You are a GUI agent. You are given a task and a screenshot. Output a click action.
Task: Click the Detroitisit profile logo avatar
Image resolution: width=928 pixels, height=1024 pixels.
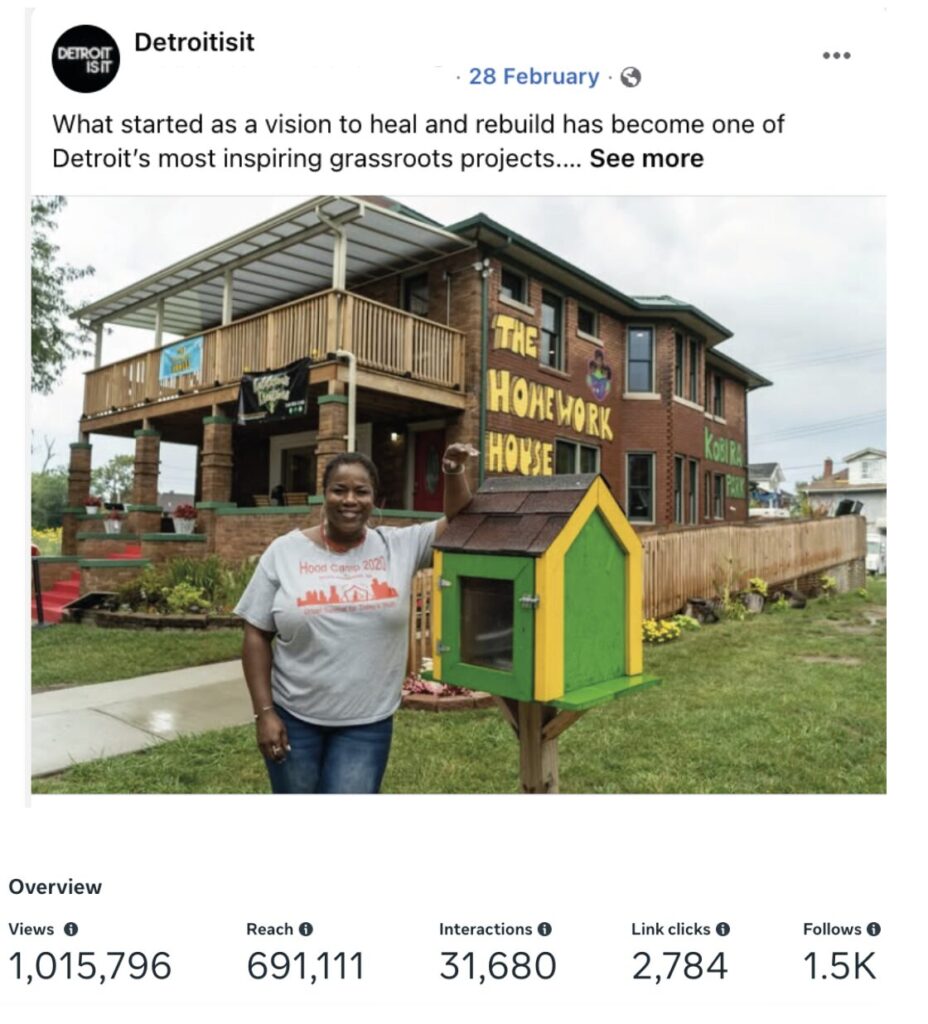86,59
